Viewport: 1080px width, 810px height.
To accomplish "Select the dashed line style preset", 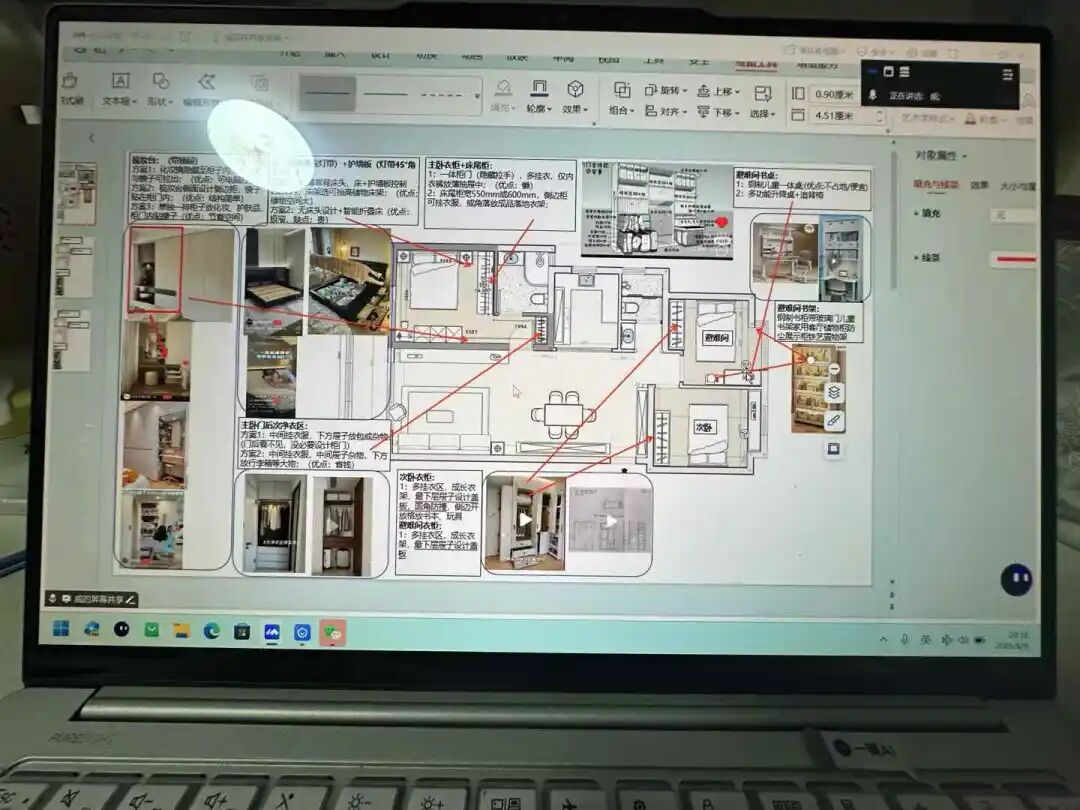I will click(442, 94).
